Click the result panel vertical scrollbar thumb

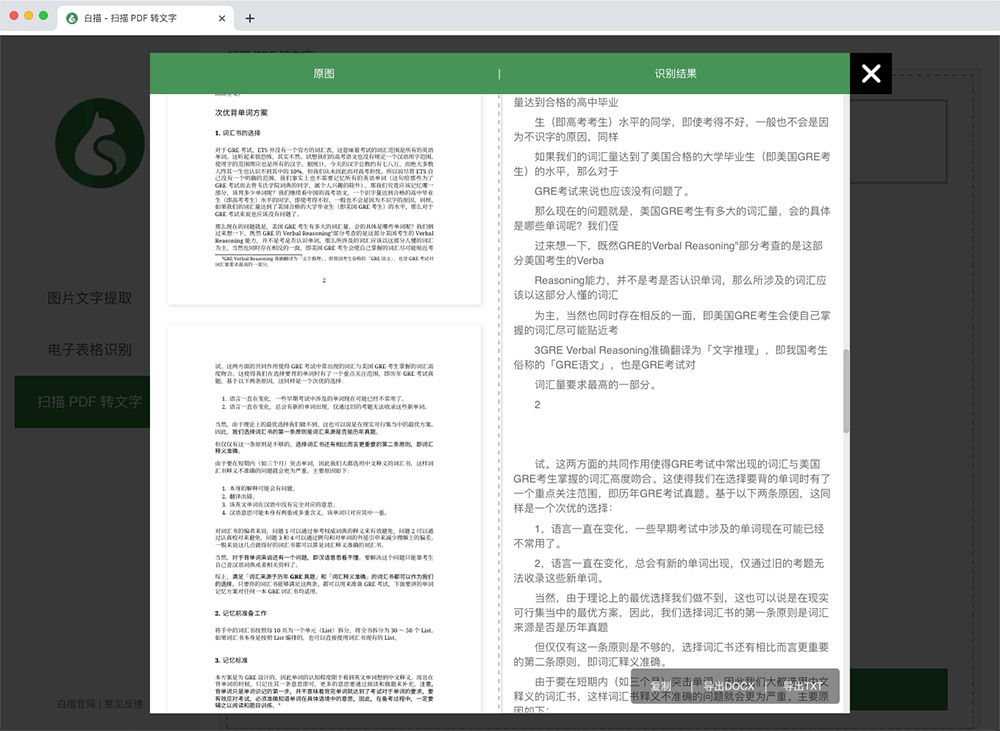pos(846,391)
